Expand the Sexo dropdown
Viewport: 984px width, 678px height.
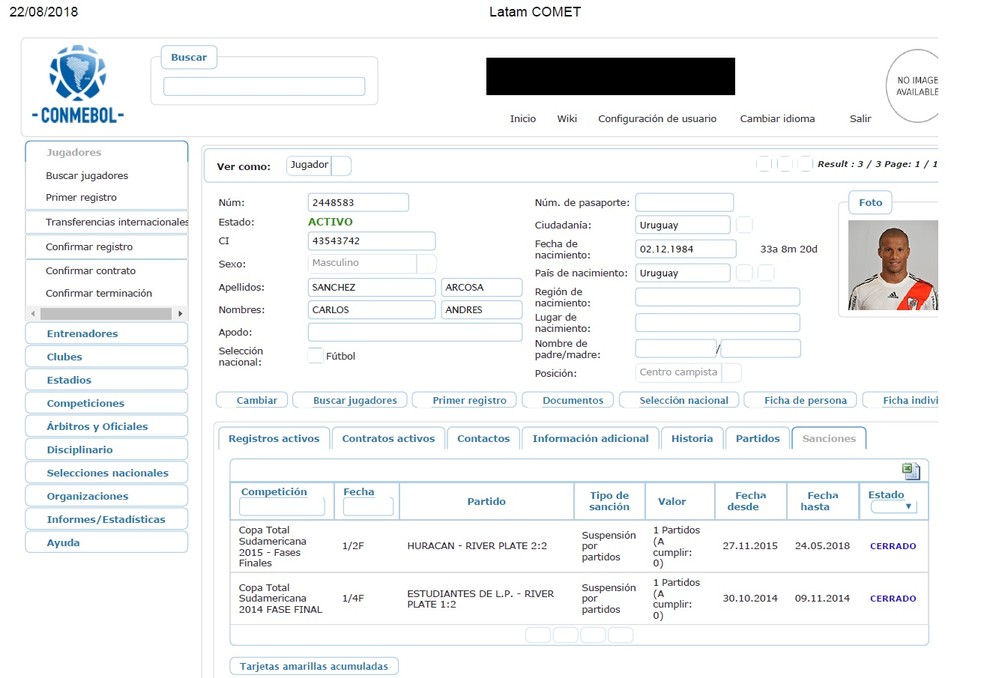click(x=426, y=264)
